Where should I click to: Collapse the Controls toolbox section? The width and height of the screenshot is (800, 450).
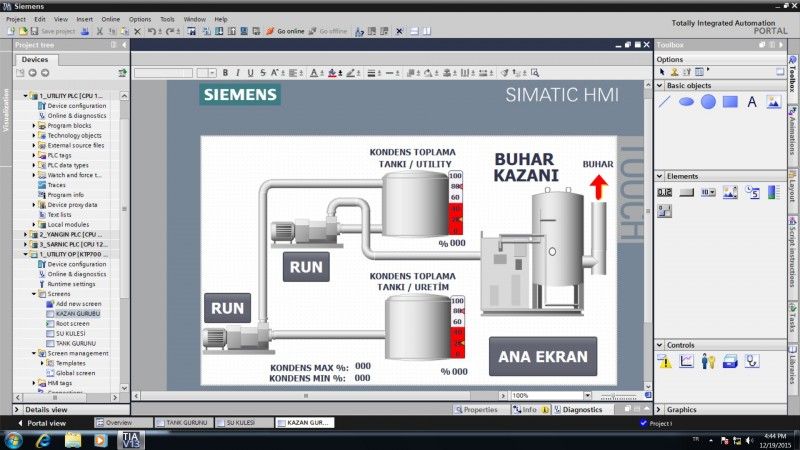(x=660, y=345)
